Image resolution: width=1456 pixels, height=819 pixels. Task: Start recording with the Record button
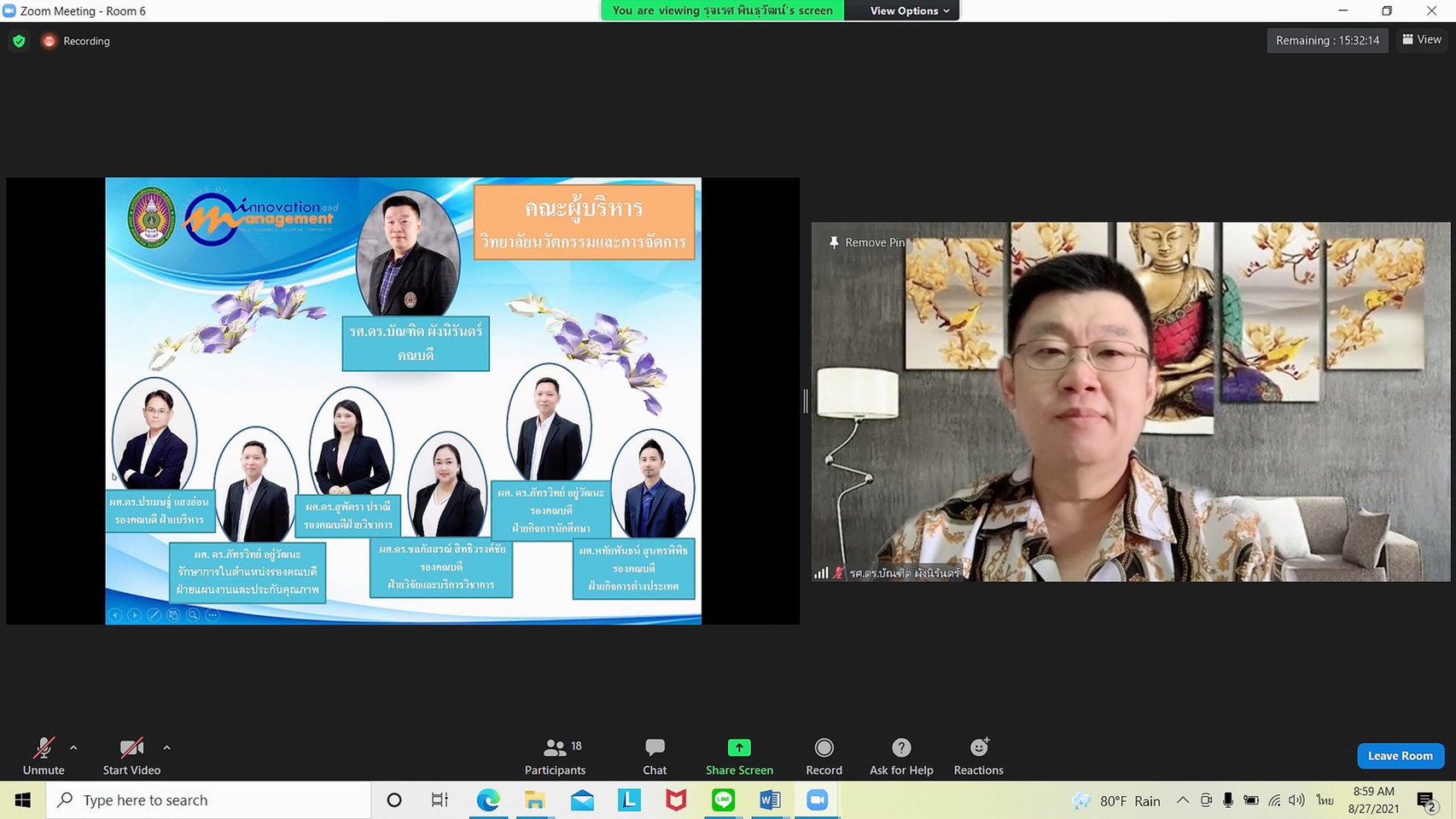824,756
